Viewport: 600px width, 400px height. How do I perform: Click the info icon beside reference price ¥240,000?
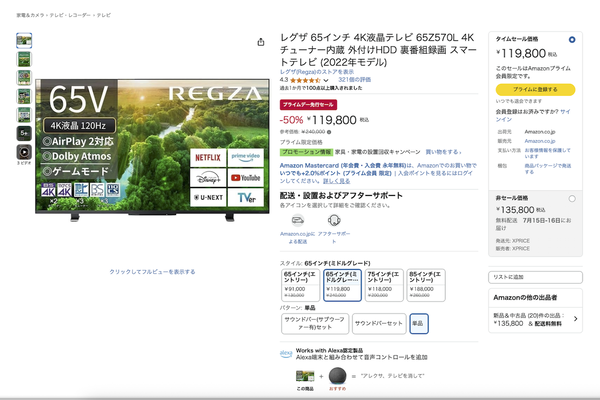[329, 132]
